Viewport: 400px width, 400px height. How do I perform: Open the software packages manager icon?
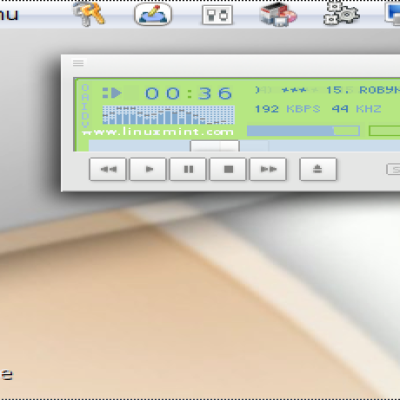278,14
